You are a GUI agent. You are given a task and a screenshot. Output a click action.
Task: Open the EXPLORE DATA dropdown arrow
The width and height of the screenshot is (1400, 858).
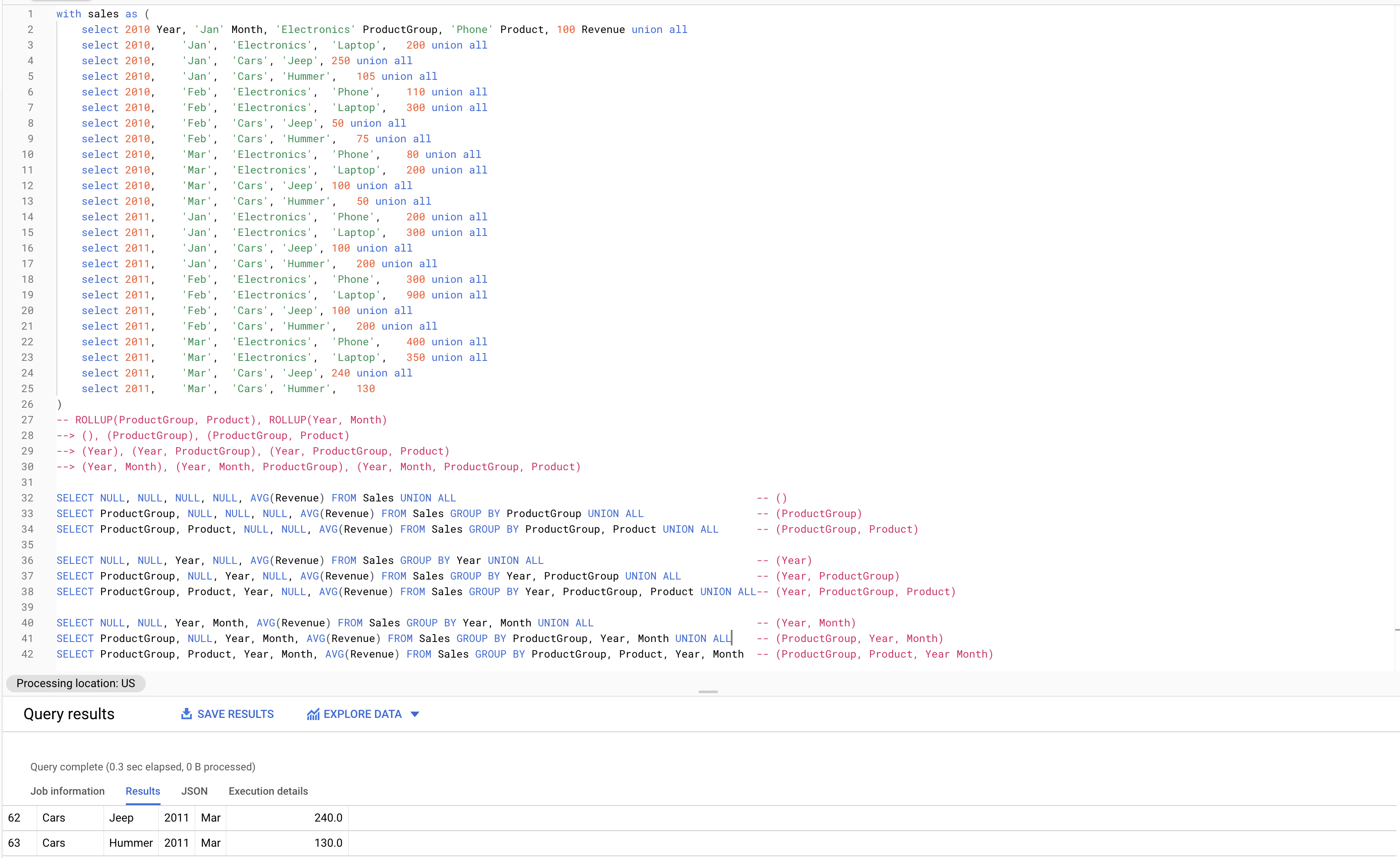[x=415, y=714]
